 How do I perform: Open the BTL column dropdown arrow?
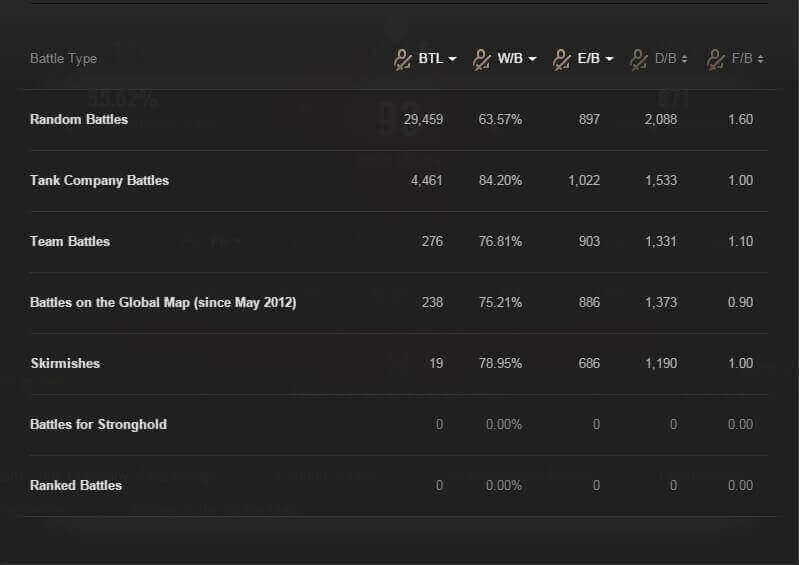[452, 59]
